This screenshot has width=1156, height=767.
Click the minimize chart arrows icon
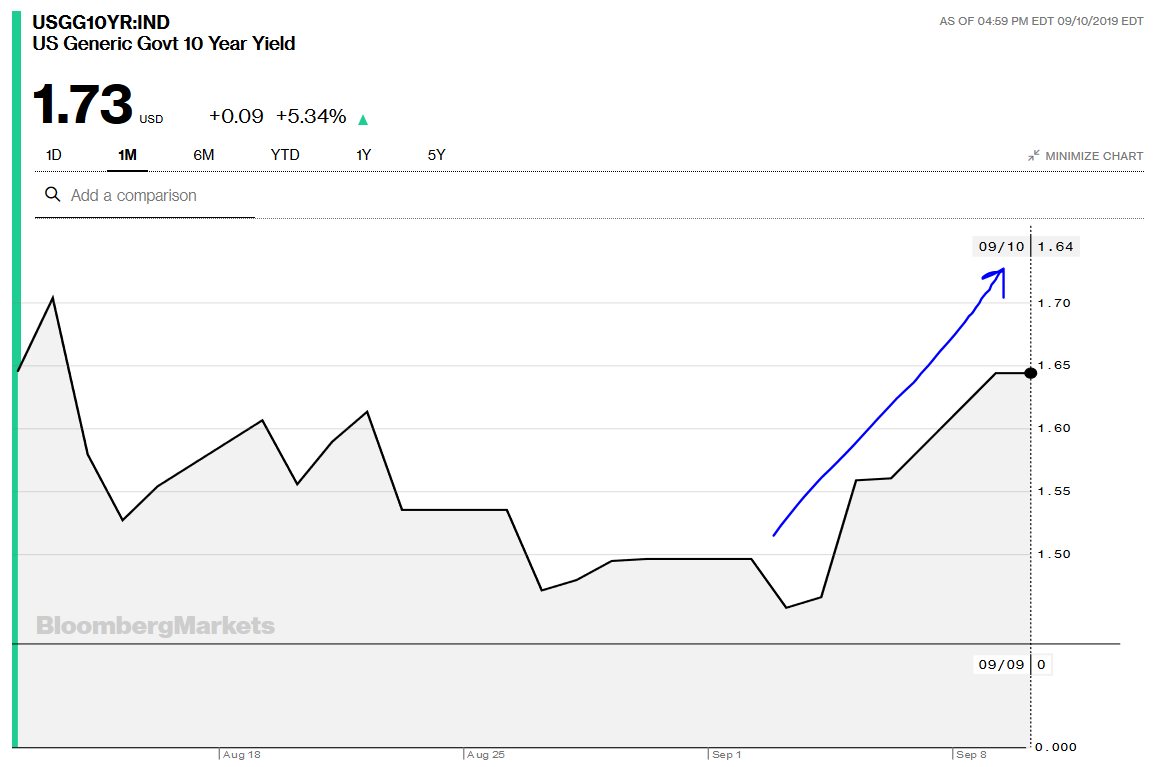pyautogui.click(x=1034, y=156)
